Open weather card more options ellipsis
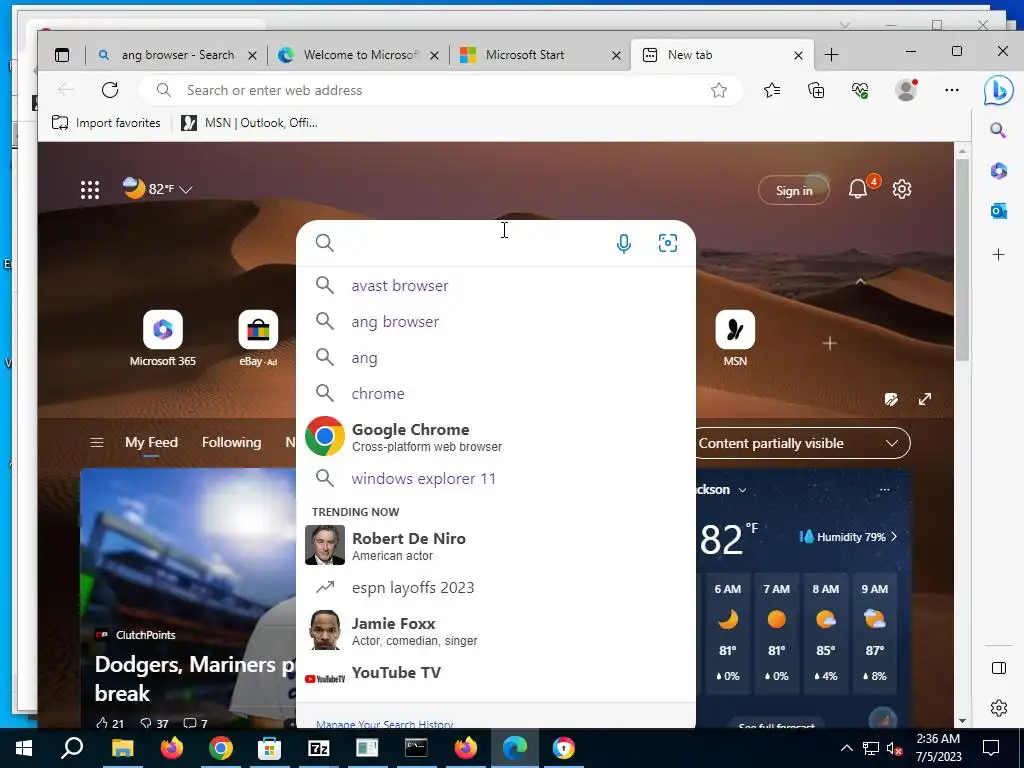This screenshot has width=1024, height=768. (884, 490)
